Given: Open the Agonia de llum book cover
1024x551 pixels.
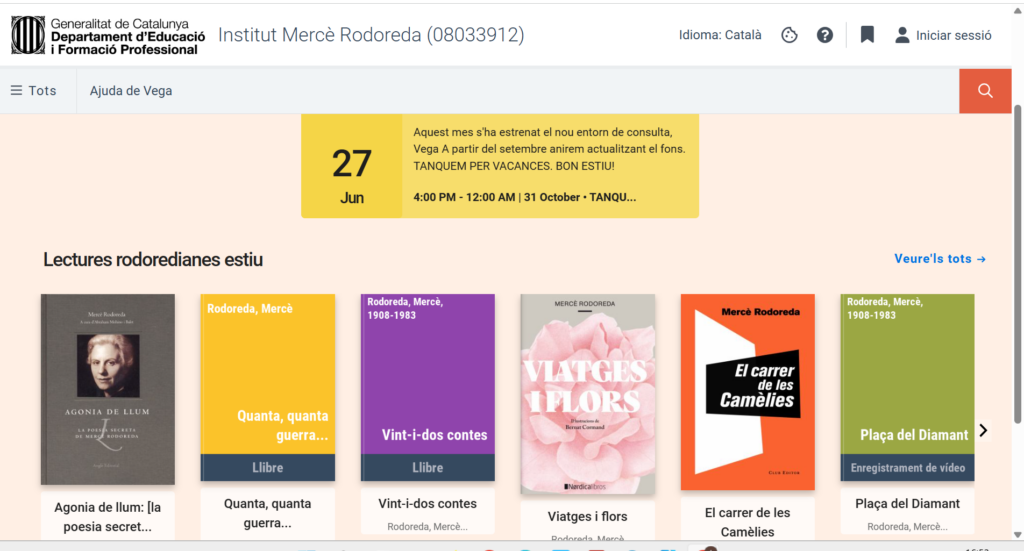Looking at the screenshot, I should click(x=108, y=389).
